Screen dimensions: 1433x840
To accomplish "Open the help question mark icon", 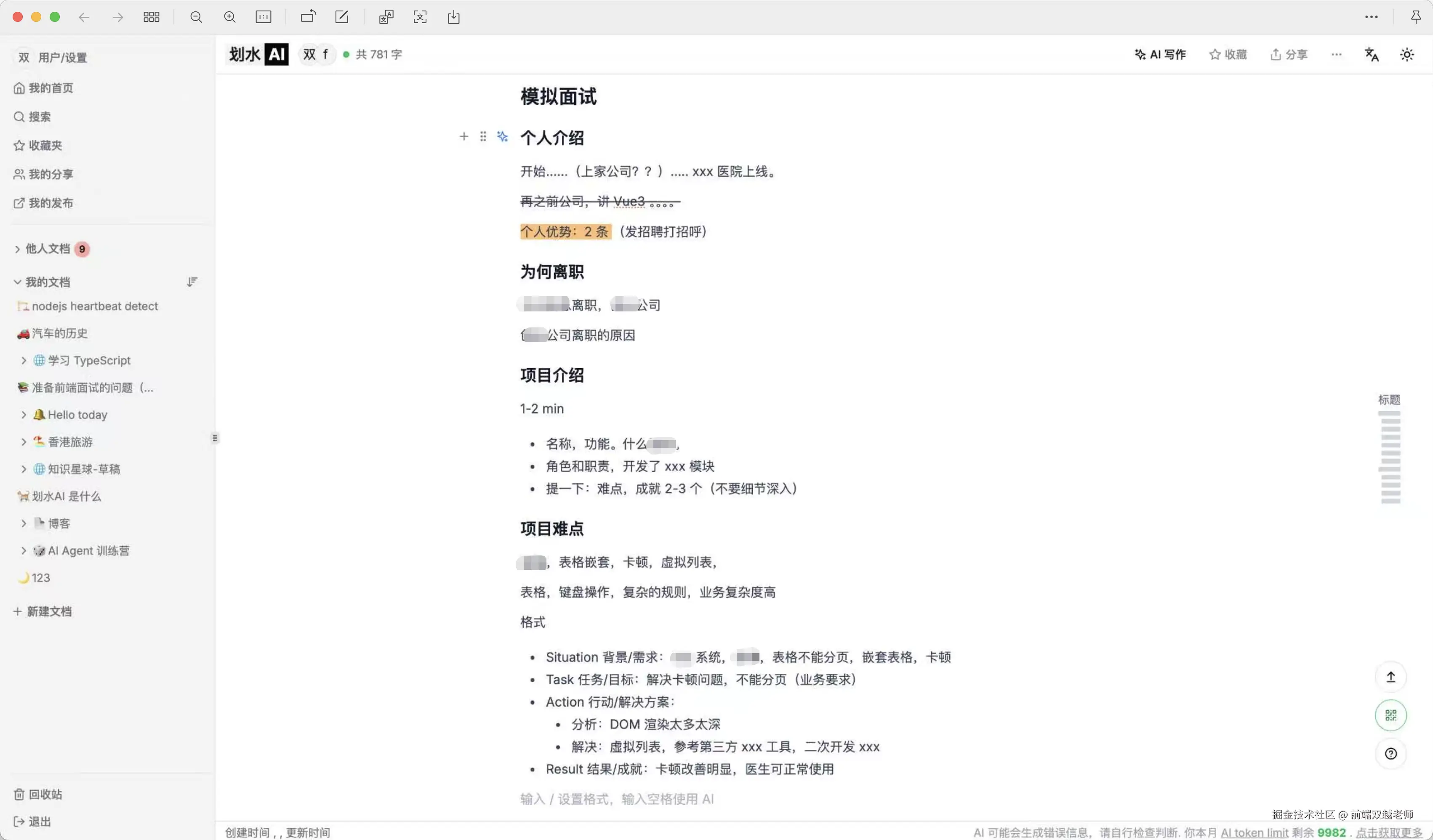I will pyautogui.click(x=1391, y=754).
